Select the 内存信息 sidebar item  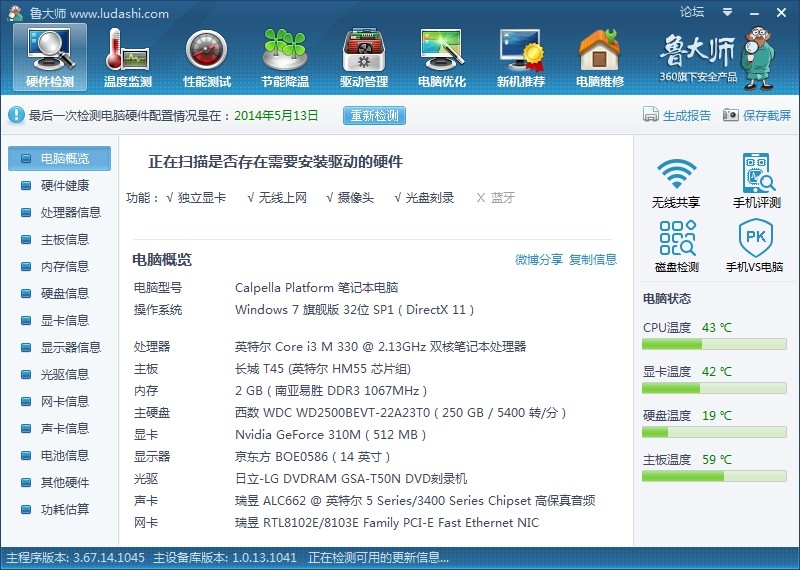coord(59,266)
